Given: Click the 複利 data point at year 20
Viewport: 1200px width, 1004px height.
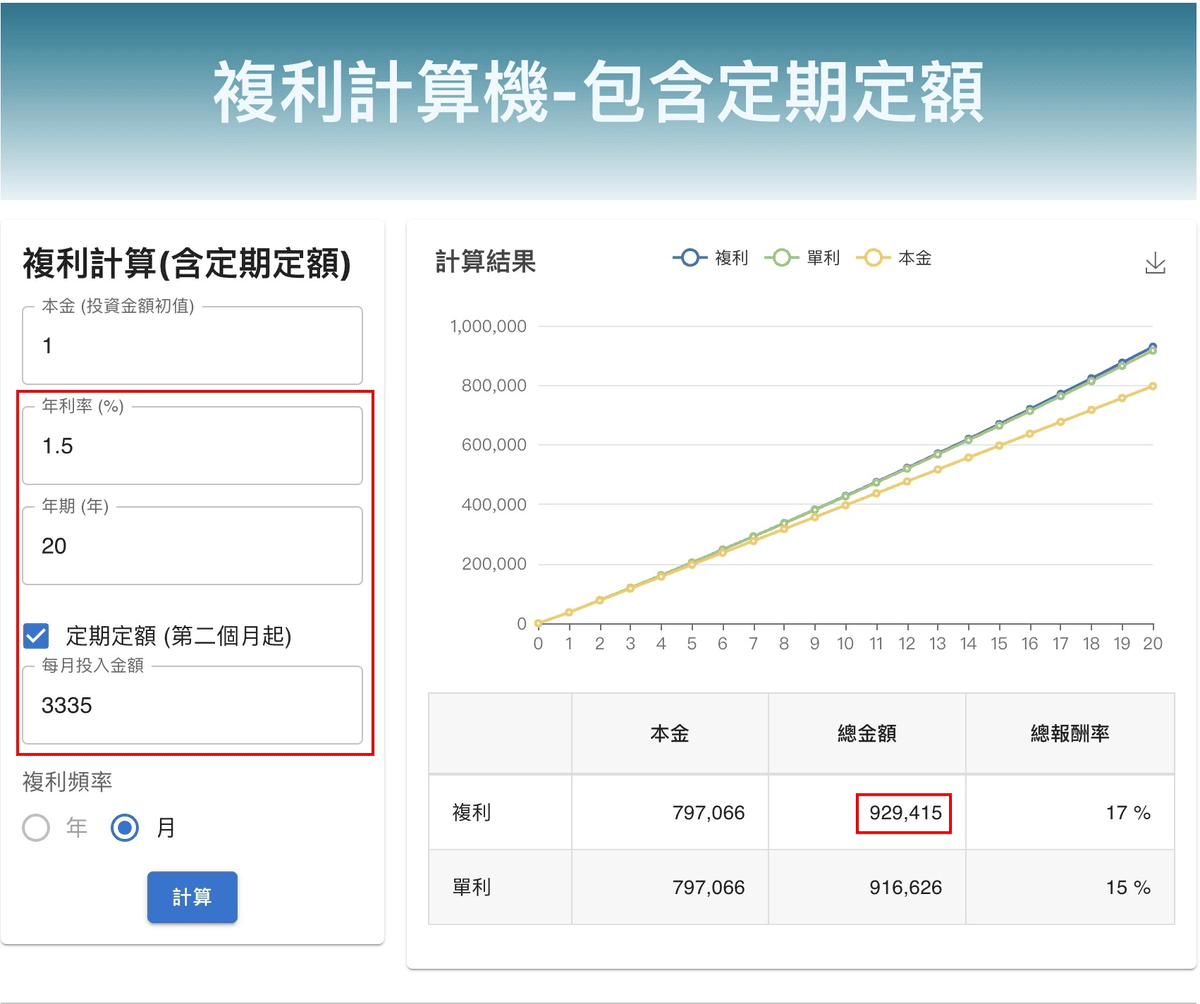Looking at the screenshot, I should pyautogui.click(x=1152, y=347).
